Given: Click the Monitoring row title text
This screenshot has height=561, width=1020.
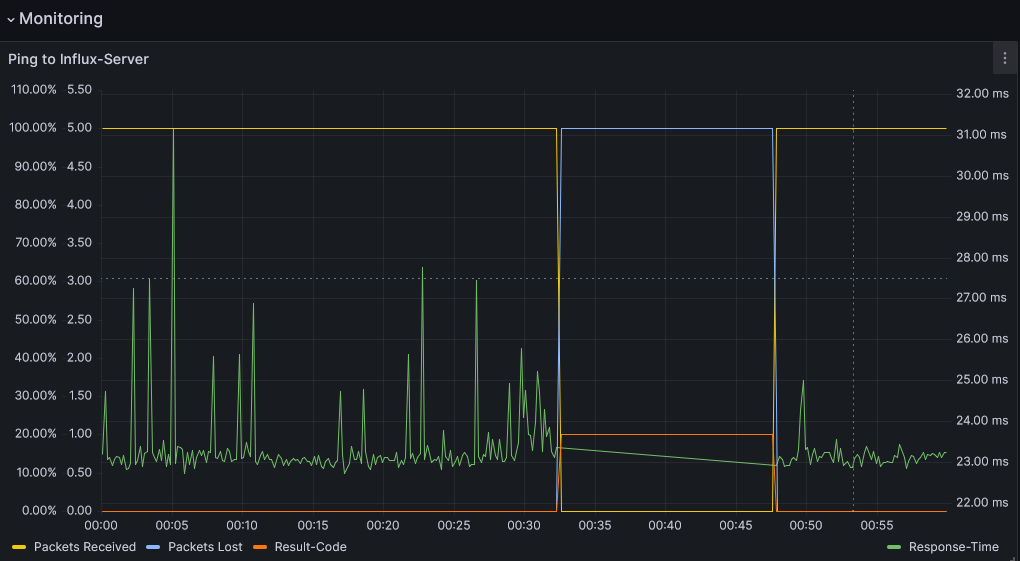Looking at the screenshot, I should coord(60,18).
